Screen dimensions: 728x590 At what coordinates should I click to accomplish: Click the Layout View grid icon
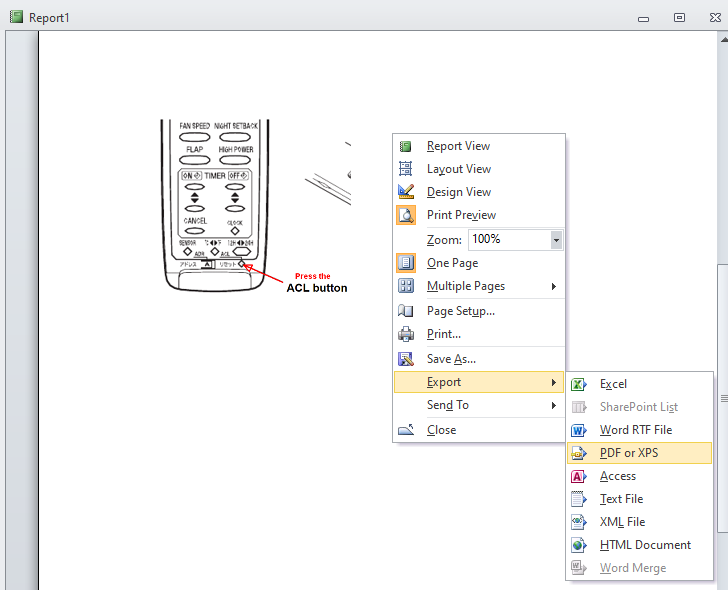point(405,169)
